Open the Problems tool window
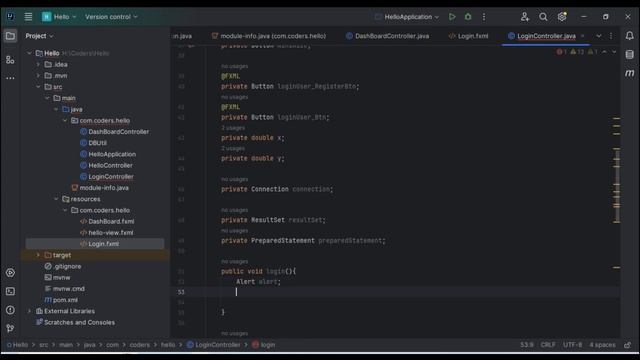The height and width of the screenshot is (360, 640). click(10, 310)
